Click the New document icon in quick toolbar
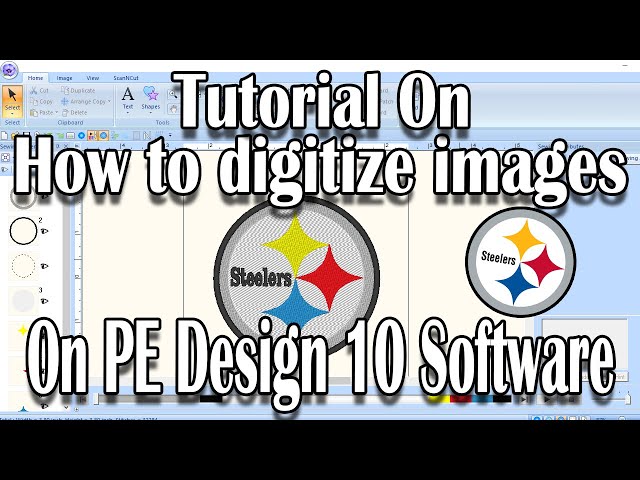 click(x=4, y=135)
